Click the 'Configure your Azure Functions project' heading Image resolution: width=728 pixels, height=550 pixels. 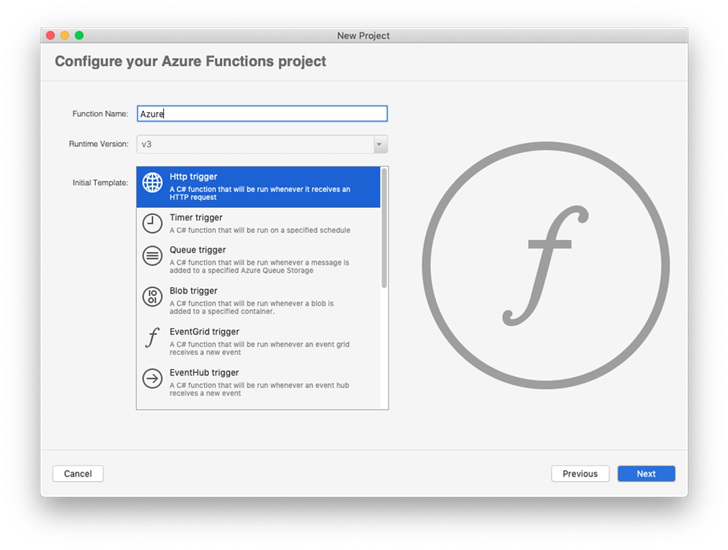[190, 61]
